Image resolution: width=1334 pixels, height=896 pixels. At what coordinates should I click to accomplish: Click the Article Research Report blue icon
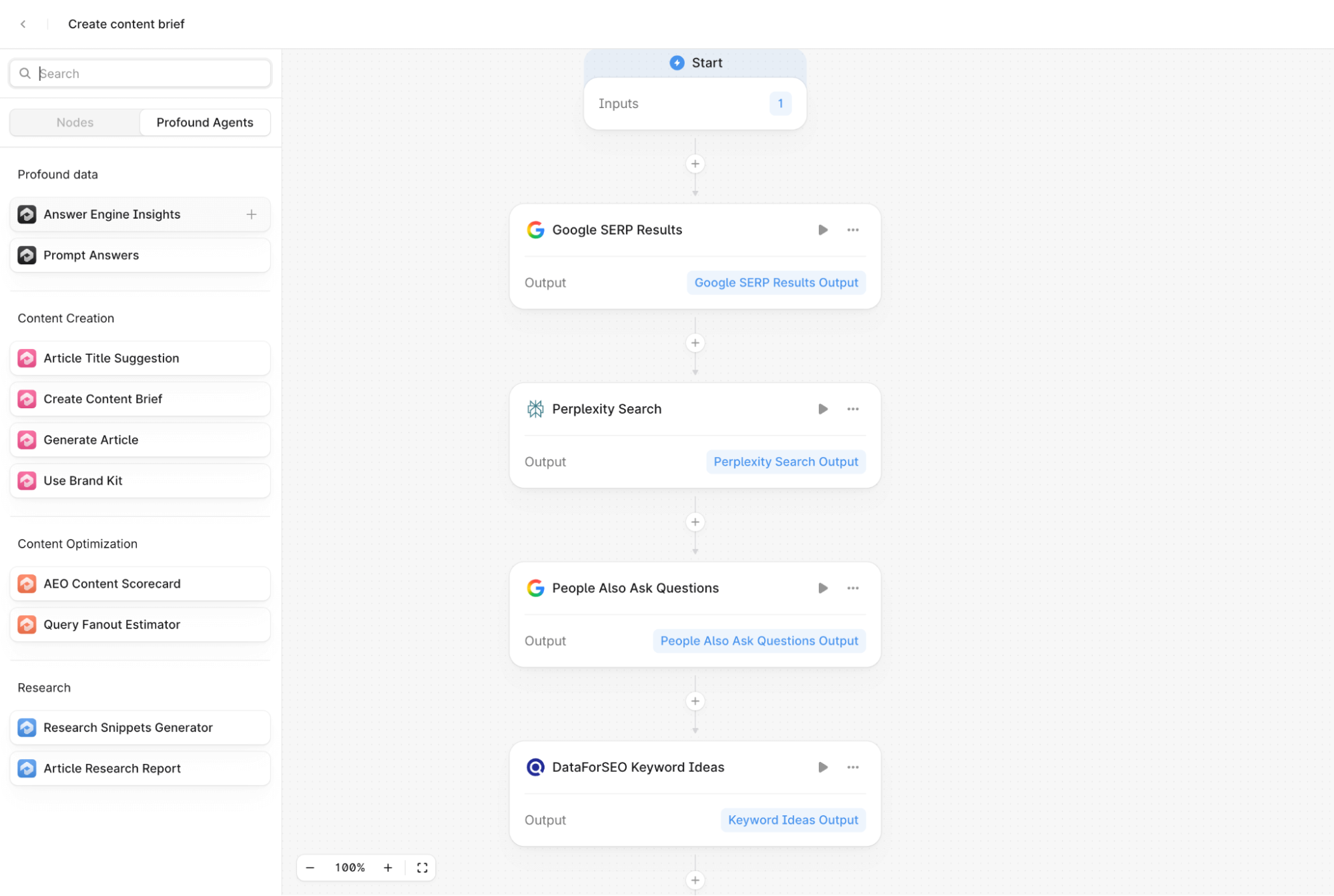[27, 768]
